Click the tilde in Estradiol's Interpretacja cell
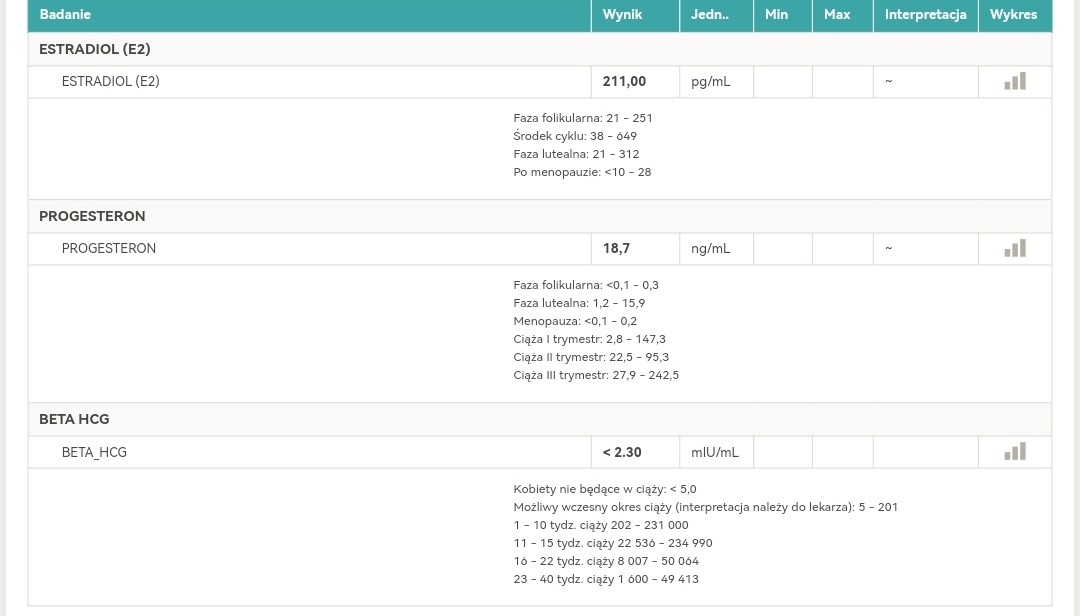The width and height of the screenshot is (1080, 616). pos(888,82)
